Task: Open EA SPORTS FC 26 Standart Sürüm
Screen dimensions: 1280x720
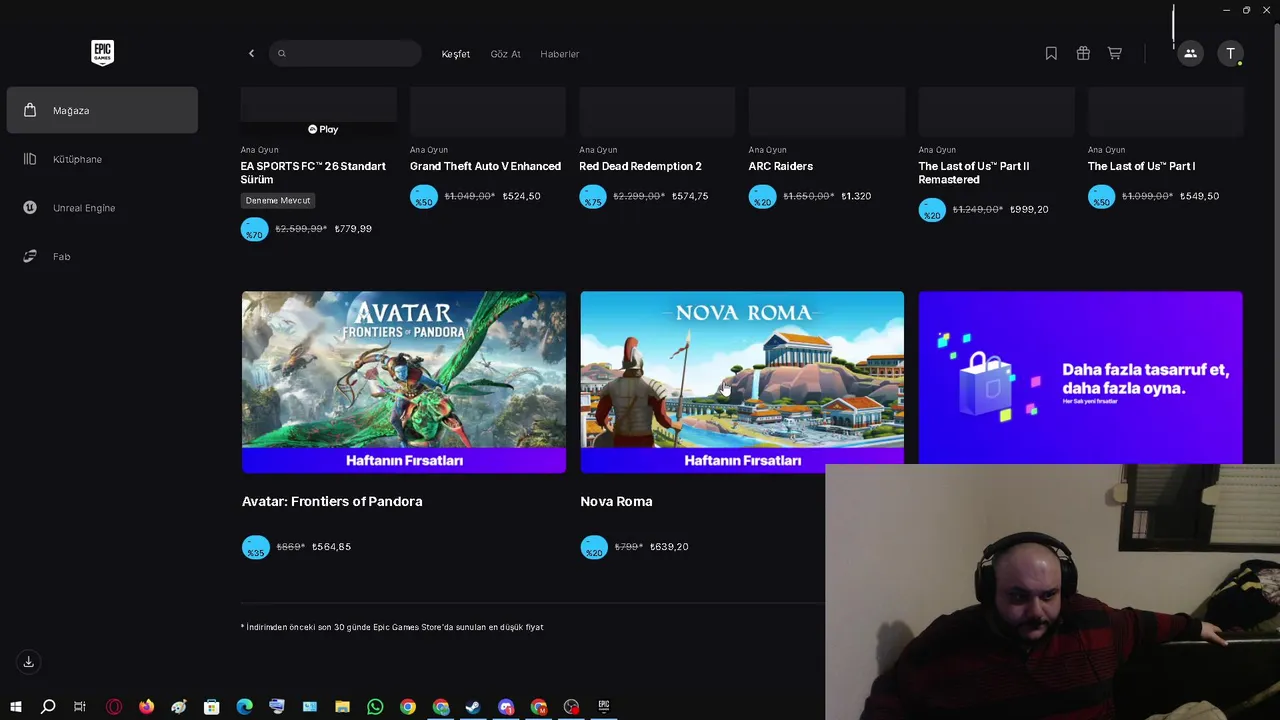Action: [313, 173]
